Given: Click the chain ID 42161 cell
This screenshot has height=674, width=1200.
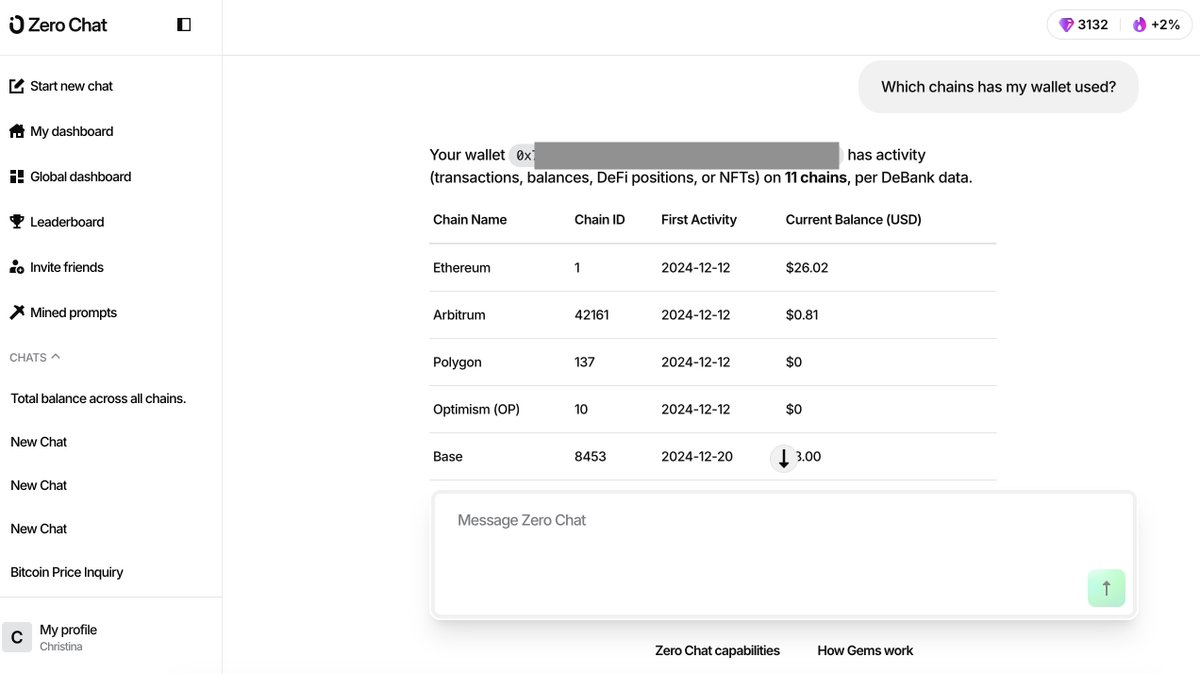Looking at the screenshot, I should [592, 315].
